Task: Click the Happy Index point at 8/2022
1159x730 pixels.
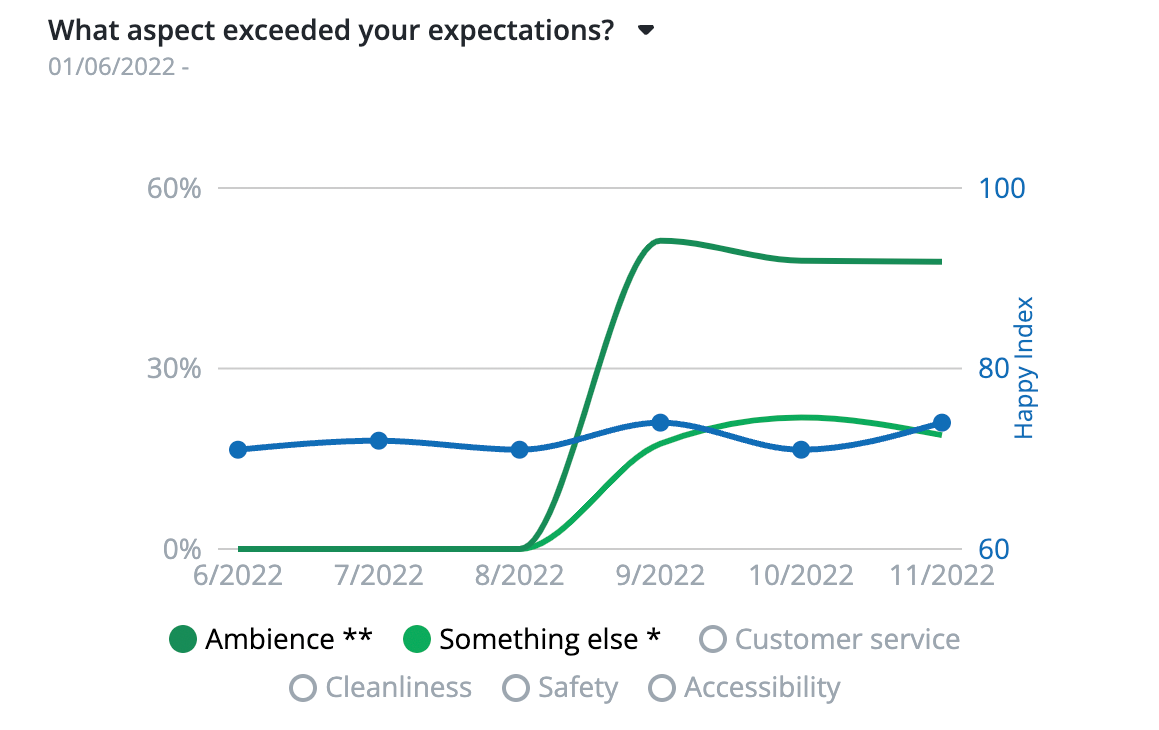Action: (x=519, y=450)
